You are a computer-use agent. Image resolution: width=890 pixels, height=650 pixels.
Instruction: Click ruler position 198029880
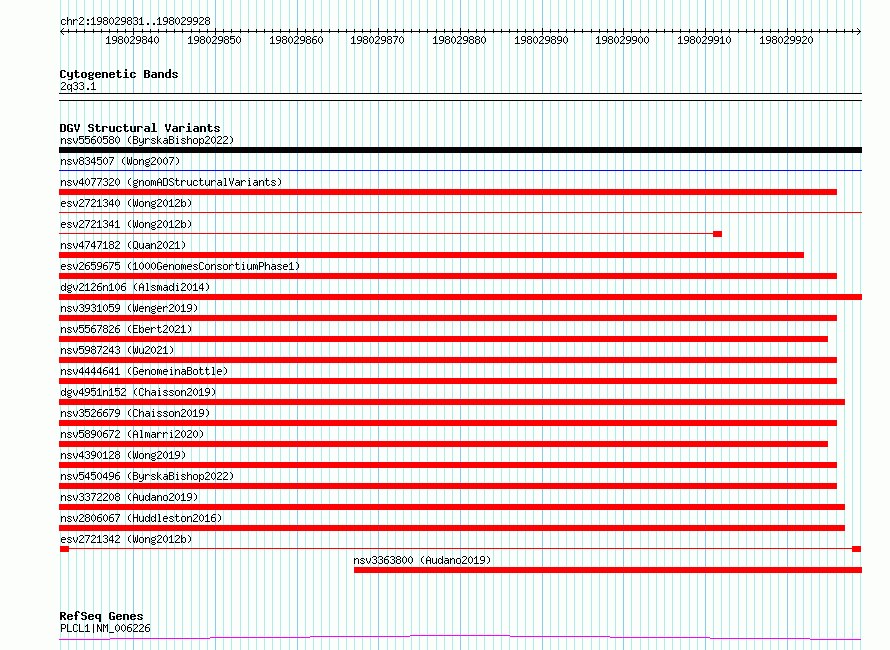tap(459, 40)
